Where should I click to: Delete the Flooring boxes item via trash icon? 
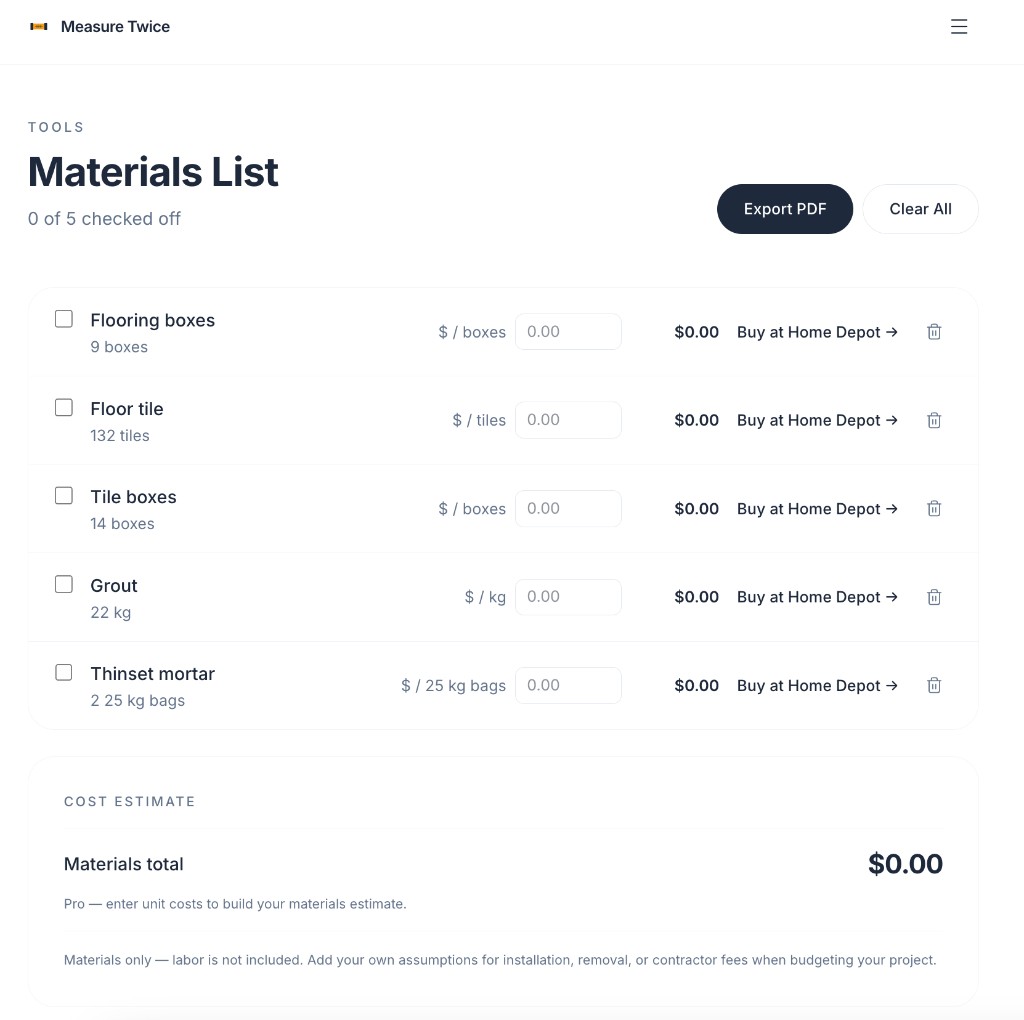click(x=934, y=332)
